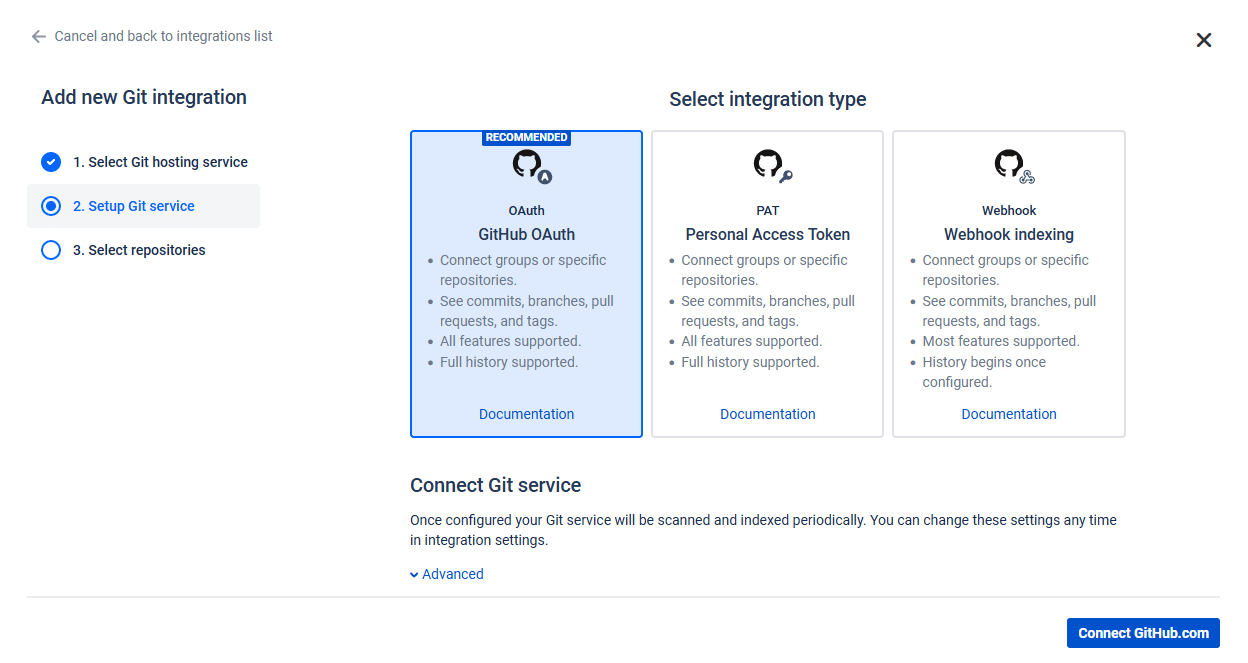
Task: Click the GitHub Webhook logo icon
Action: [x=1014, y=167]
